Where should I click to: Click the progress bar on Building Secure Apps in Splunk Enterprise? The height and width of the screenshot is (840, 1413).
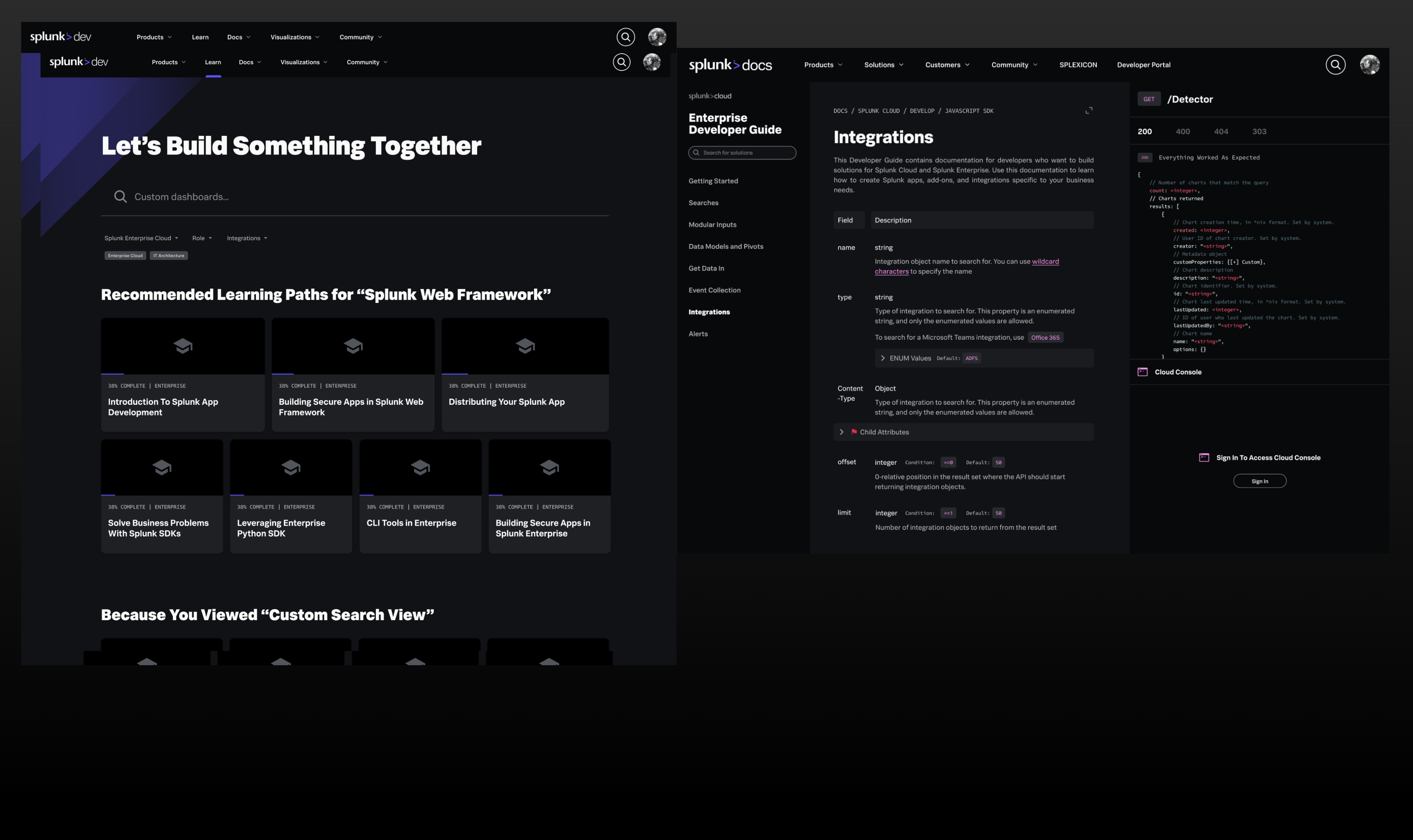point(496,495)
